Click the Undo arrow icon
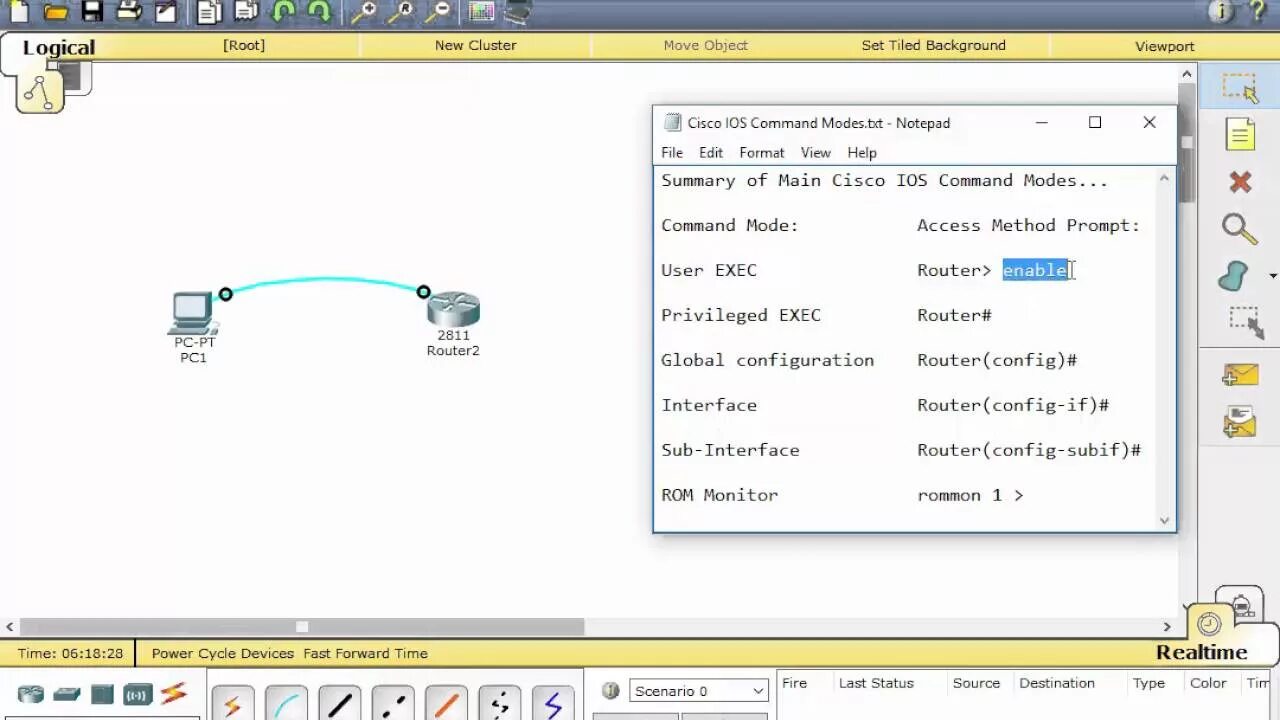This screenshot has height=720, width=1280. 283,12
